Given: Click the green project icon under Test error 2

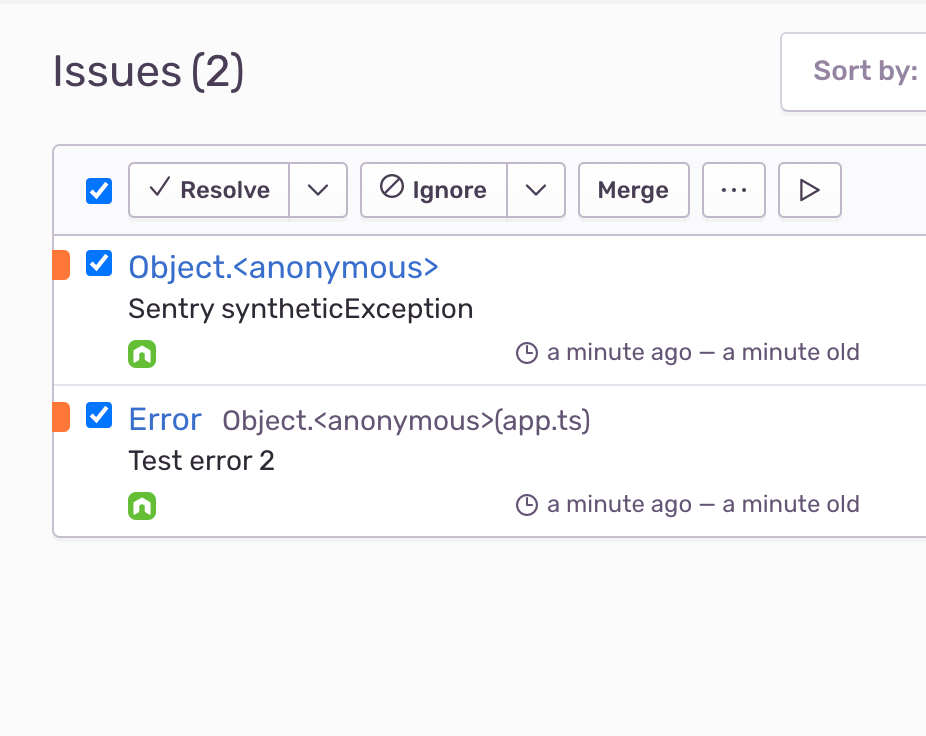Looking at the screenshot, I should tap(142, 504).
